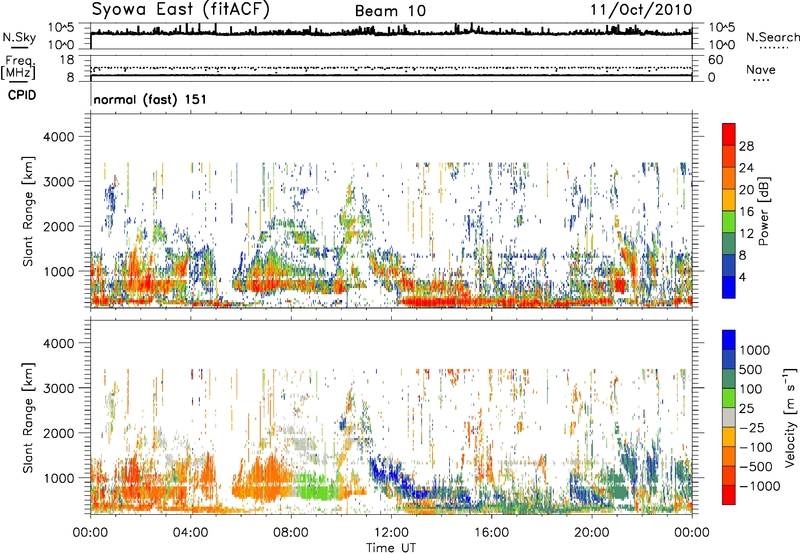Click the "20" label on Power colorbar
800x554 pixels.
tap(746, 190)
